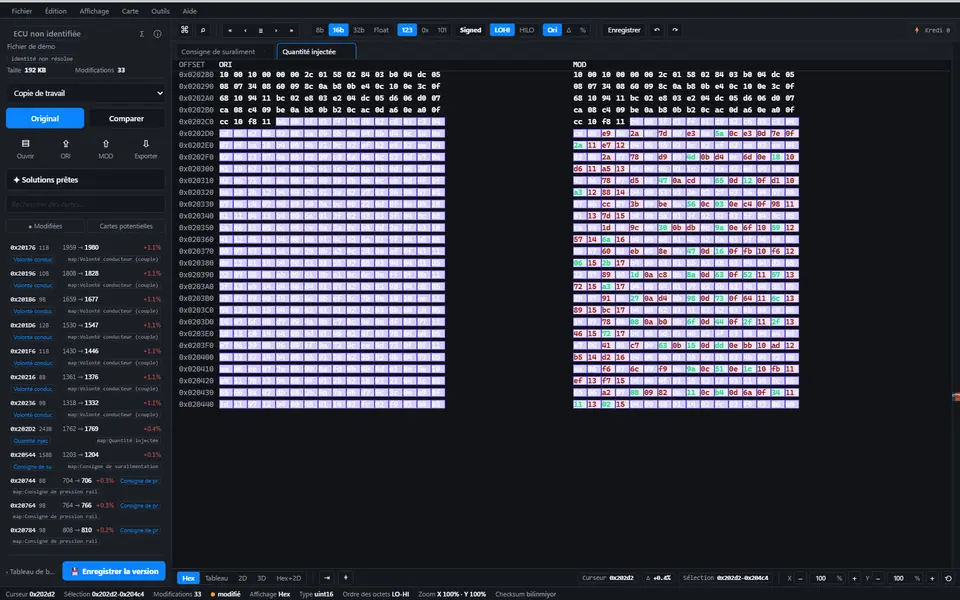
Task: Click the diamond marker icon in bottom bar
Action: [x=345, y=577]
